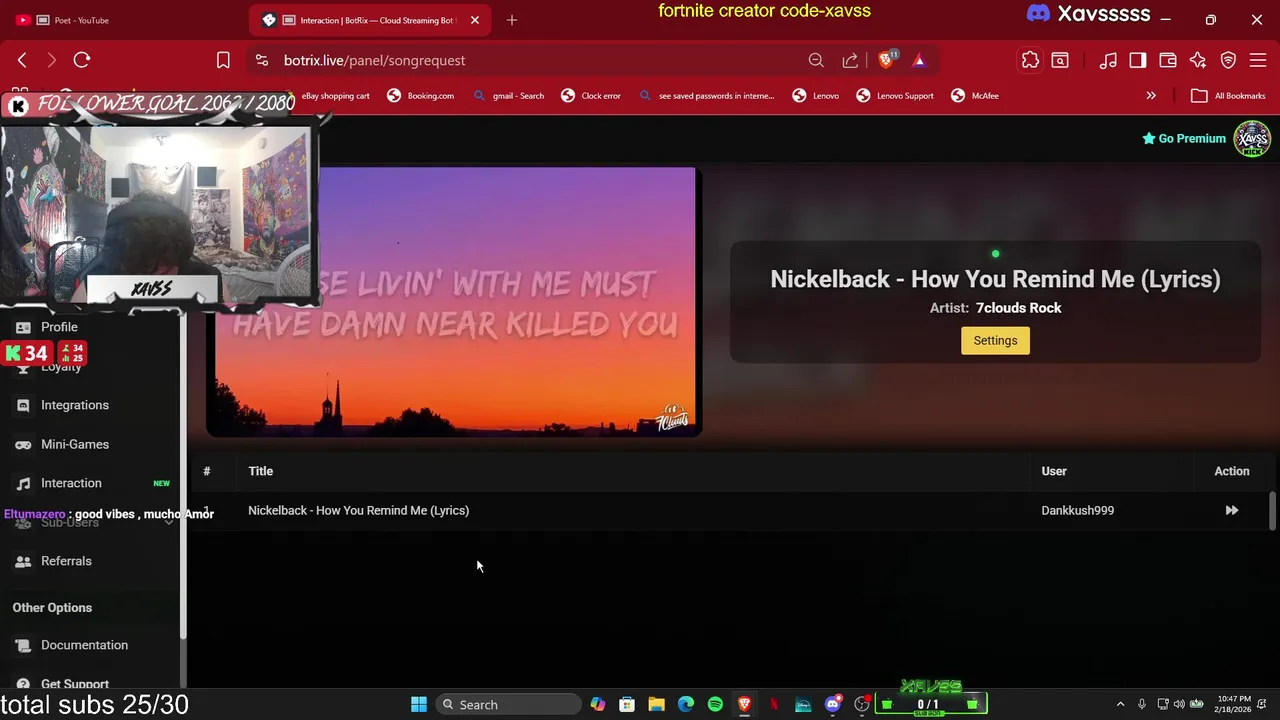The width and height of the screenshot is (1280, 720).
Task: Open Get Support in the sidebar
Action: click(75, 683)
